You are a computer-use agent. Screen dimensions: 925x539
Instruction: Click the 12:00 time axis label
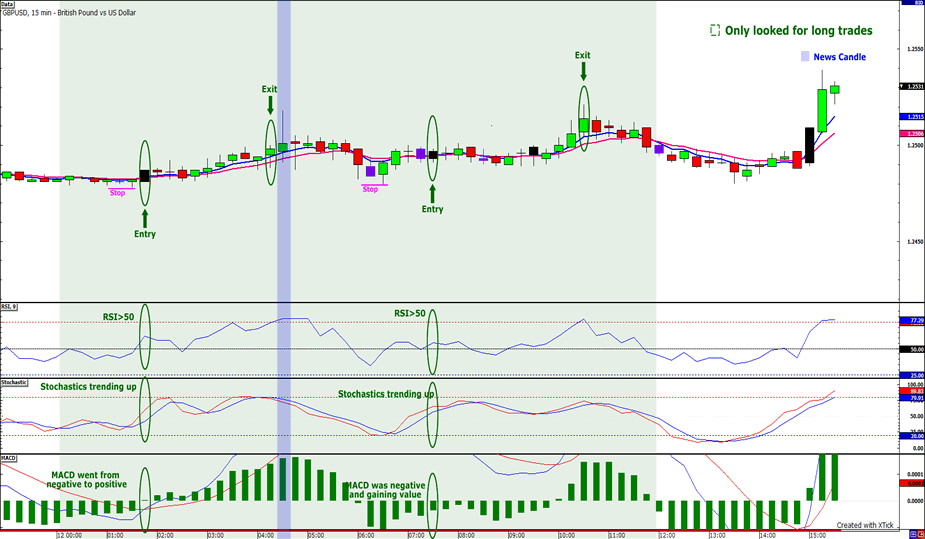tap(667, 535)
